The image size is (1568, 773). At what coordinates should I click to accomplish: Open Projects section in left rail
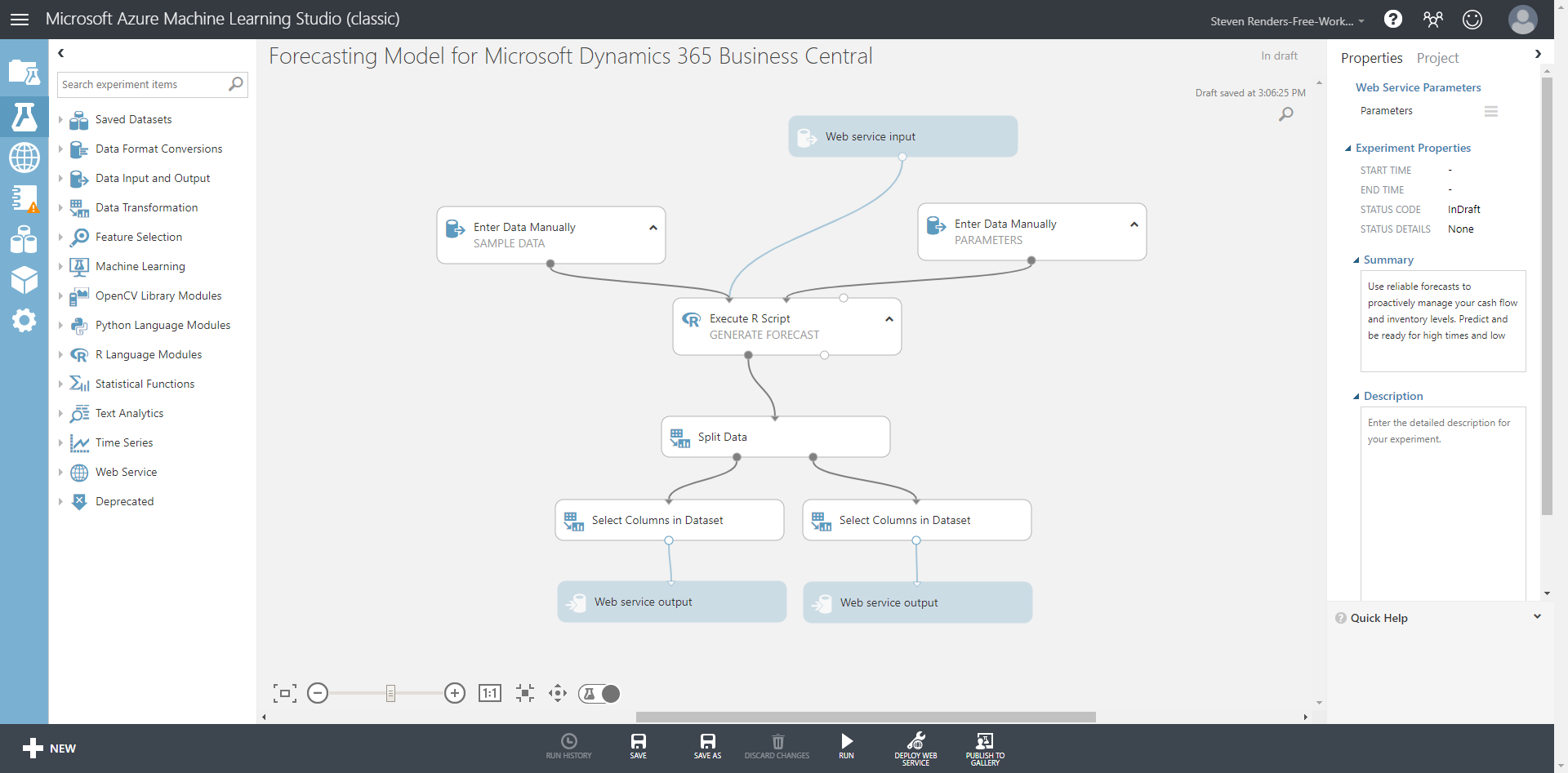click(24, 73)
